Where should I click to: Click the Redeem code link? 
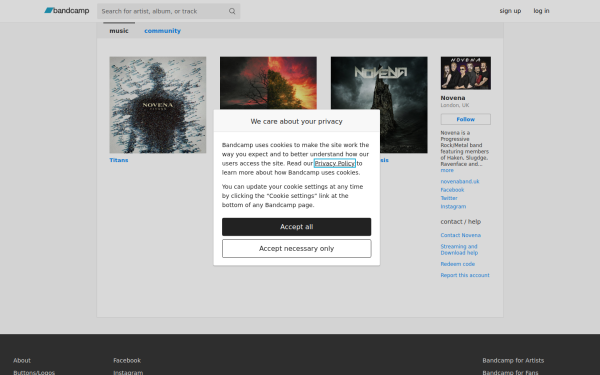pyautogui.click(x=458, y=264)
